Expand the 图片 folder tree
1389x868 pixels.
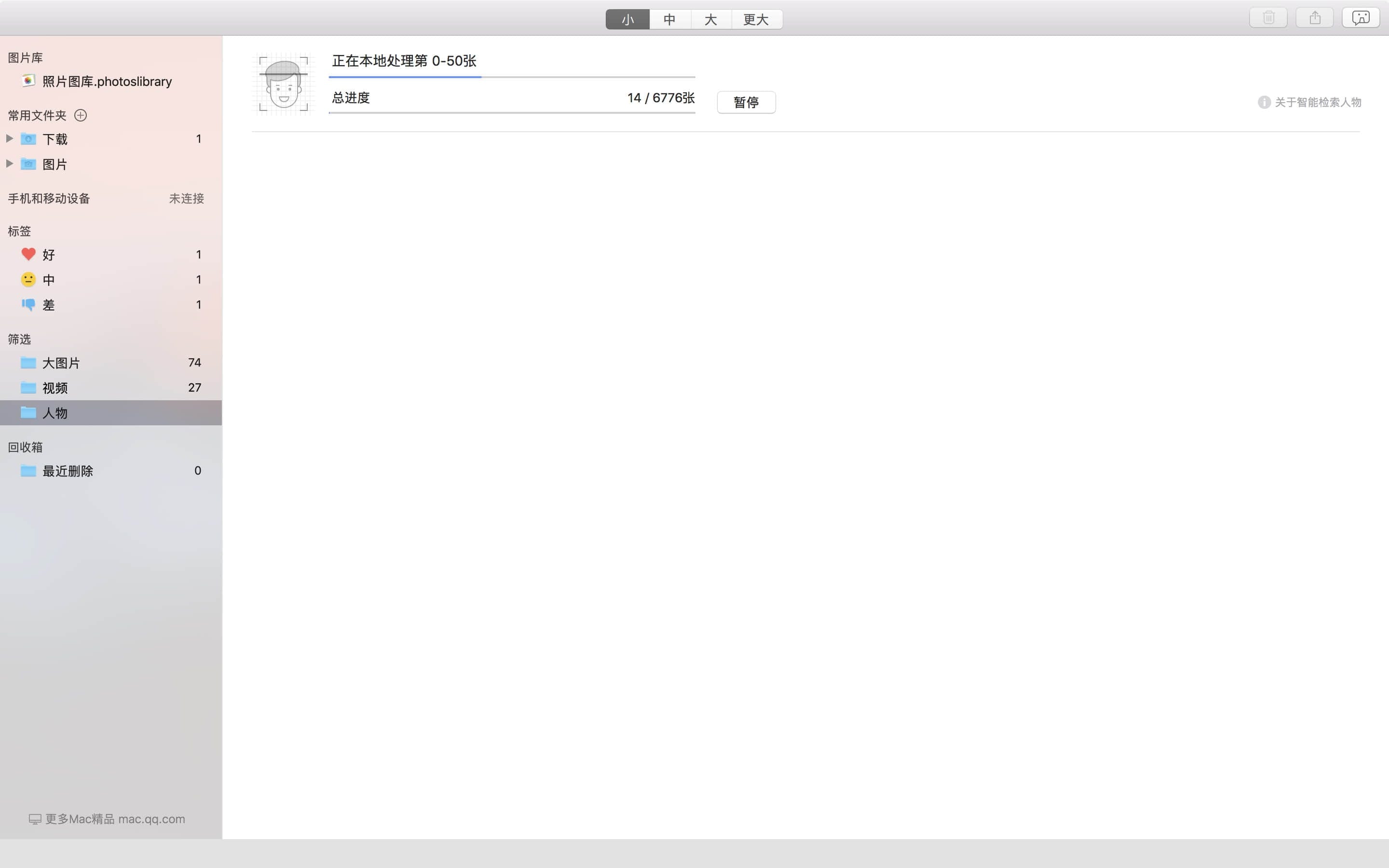(10, 163)
